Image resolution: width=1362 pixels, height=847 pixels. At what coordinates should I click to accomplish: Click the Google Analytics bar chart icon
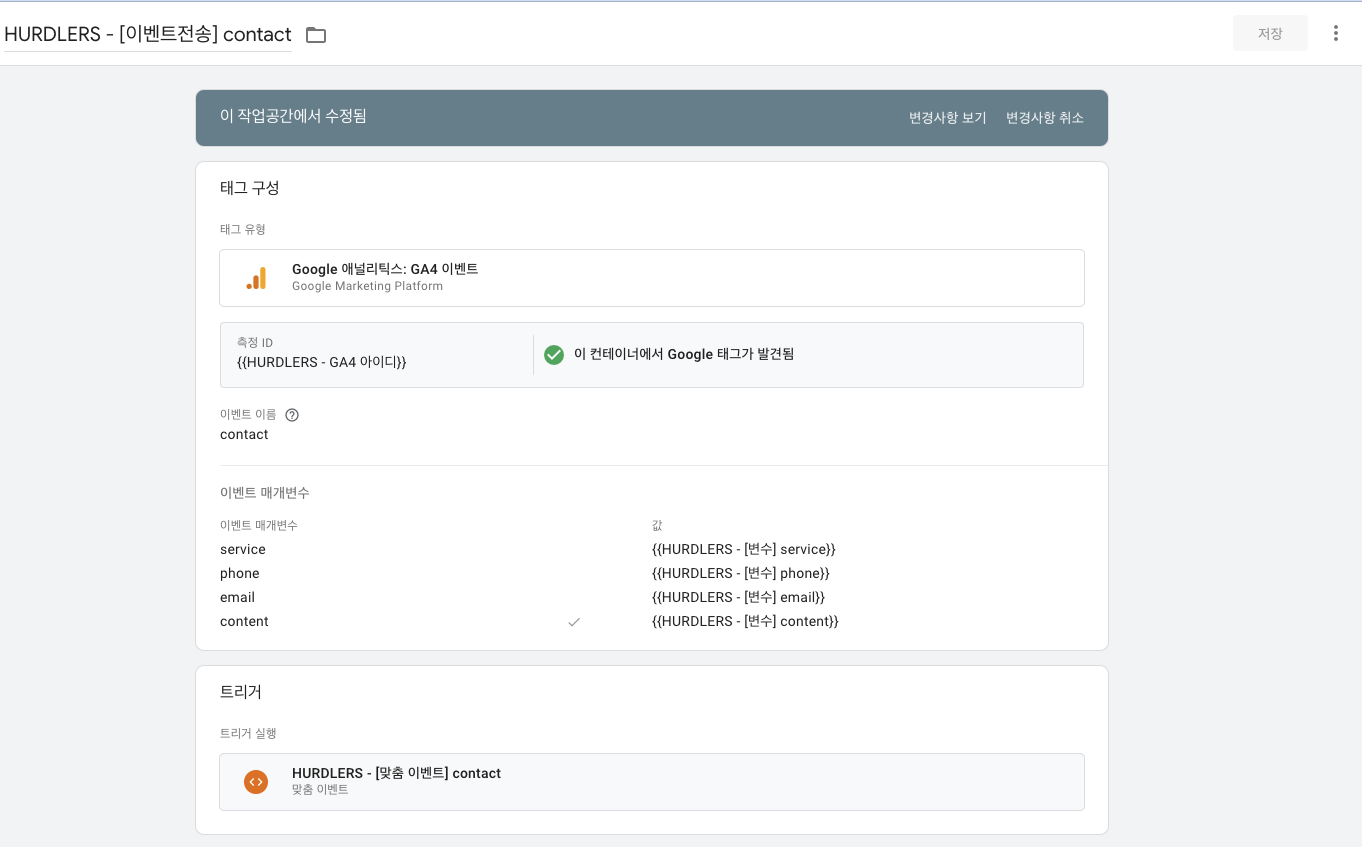click(x=257, y=278)
